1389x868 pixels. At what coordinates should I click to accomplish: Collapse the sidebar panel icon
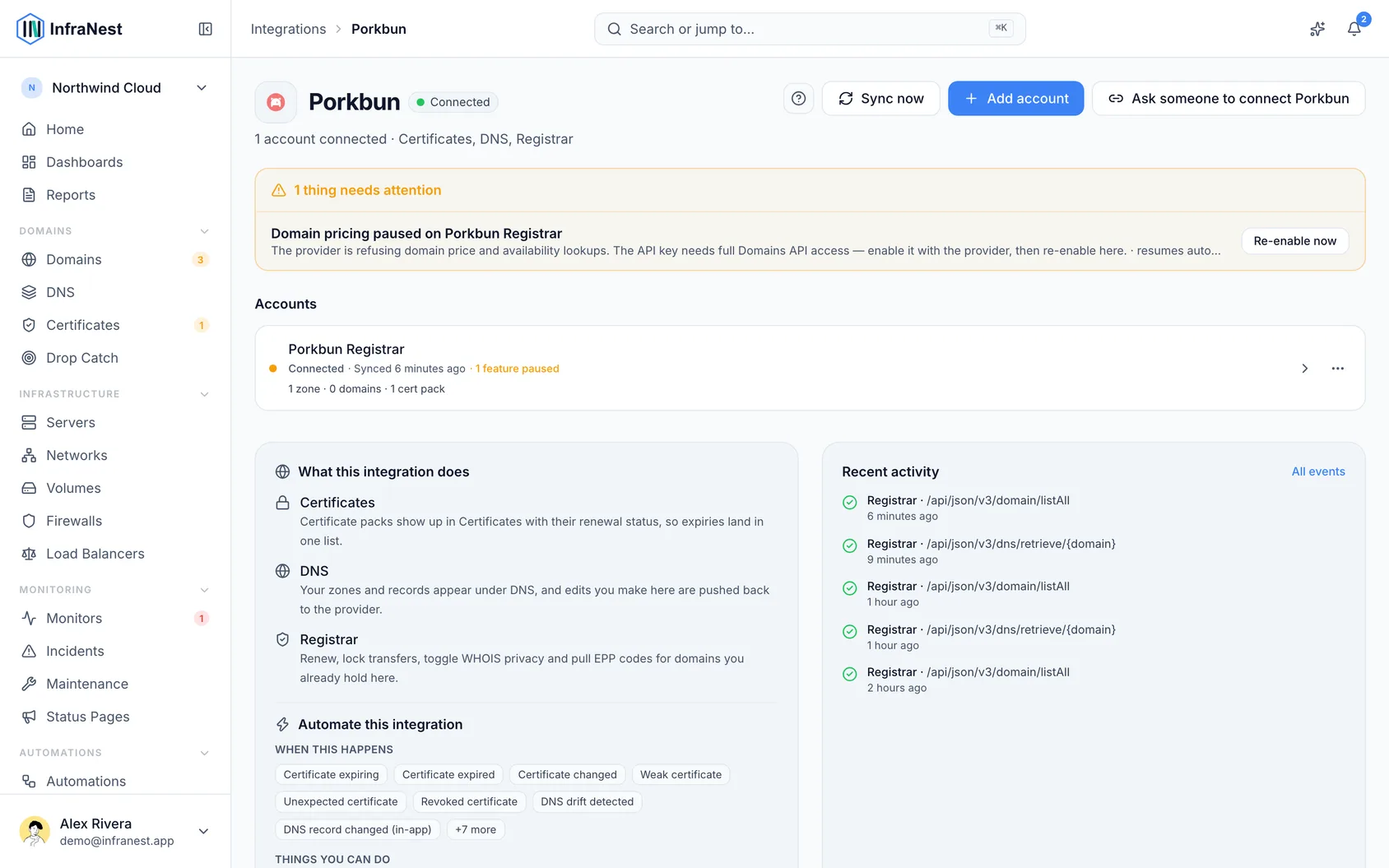[x=206, y=29]
